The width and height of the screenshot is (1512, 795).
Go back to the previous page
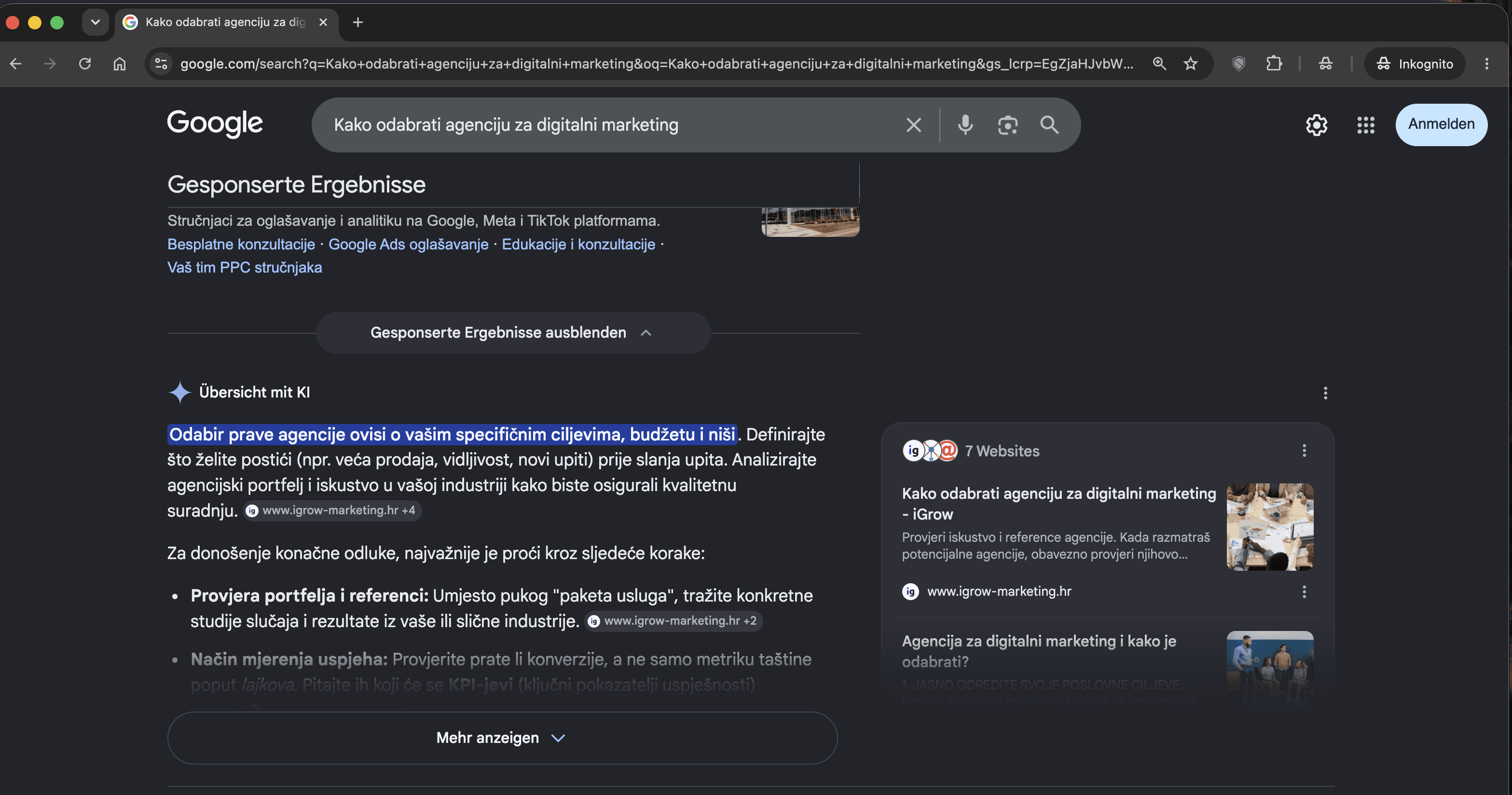point(16,63)
